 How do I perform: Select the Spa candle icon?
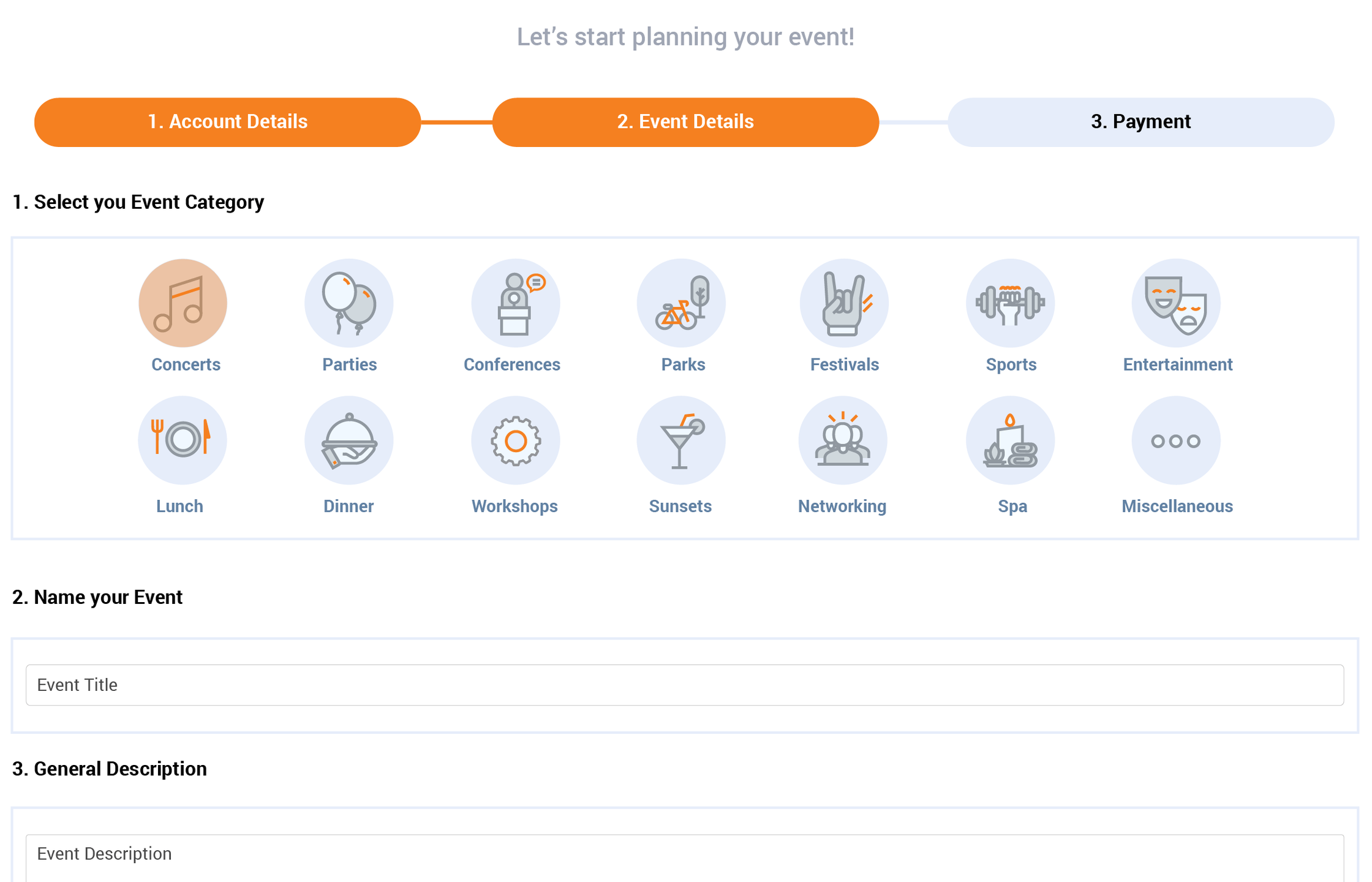pyautogui.click(x=1010, y=440)
